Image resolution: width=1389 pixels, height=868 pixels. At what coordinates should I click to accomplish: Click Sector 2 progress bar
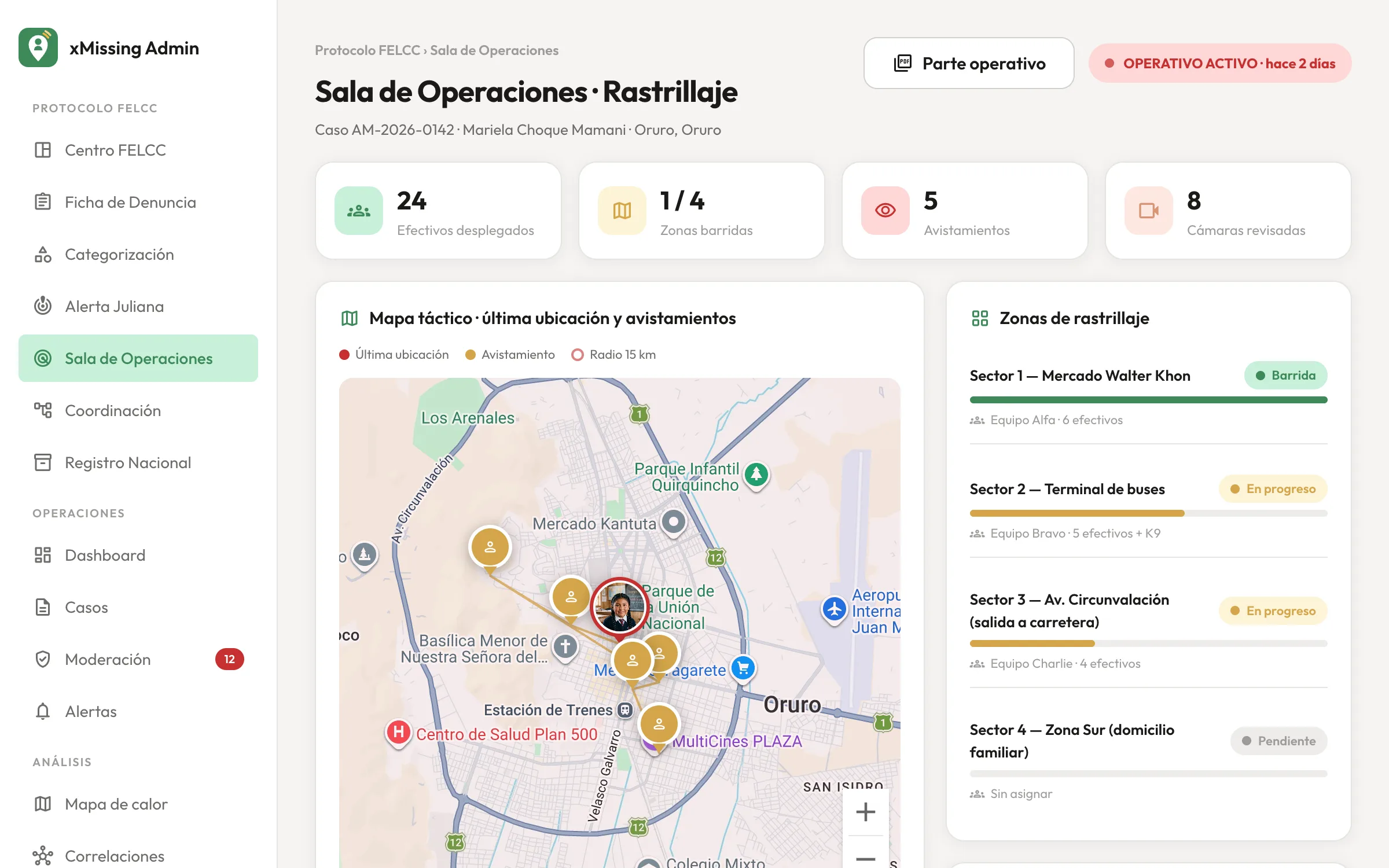[x=1149, y=513]
